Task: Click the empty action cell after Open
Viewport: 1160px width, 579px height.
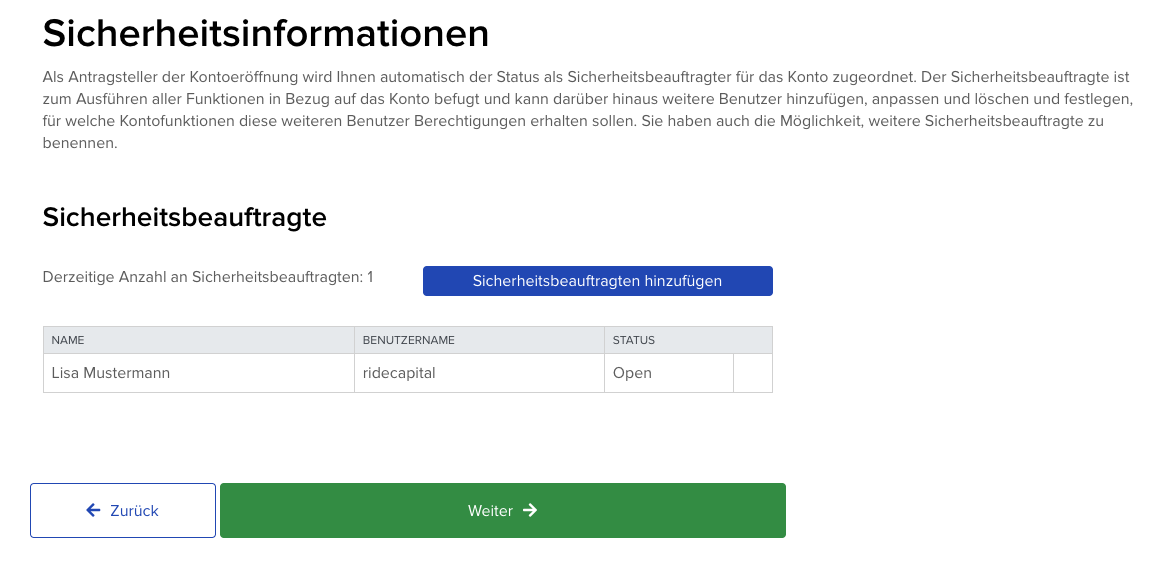Action: [x=753, y=373]
